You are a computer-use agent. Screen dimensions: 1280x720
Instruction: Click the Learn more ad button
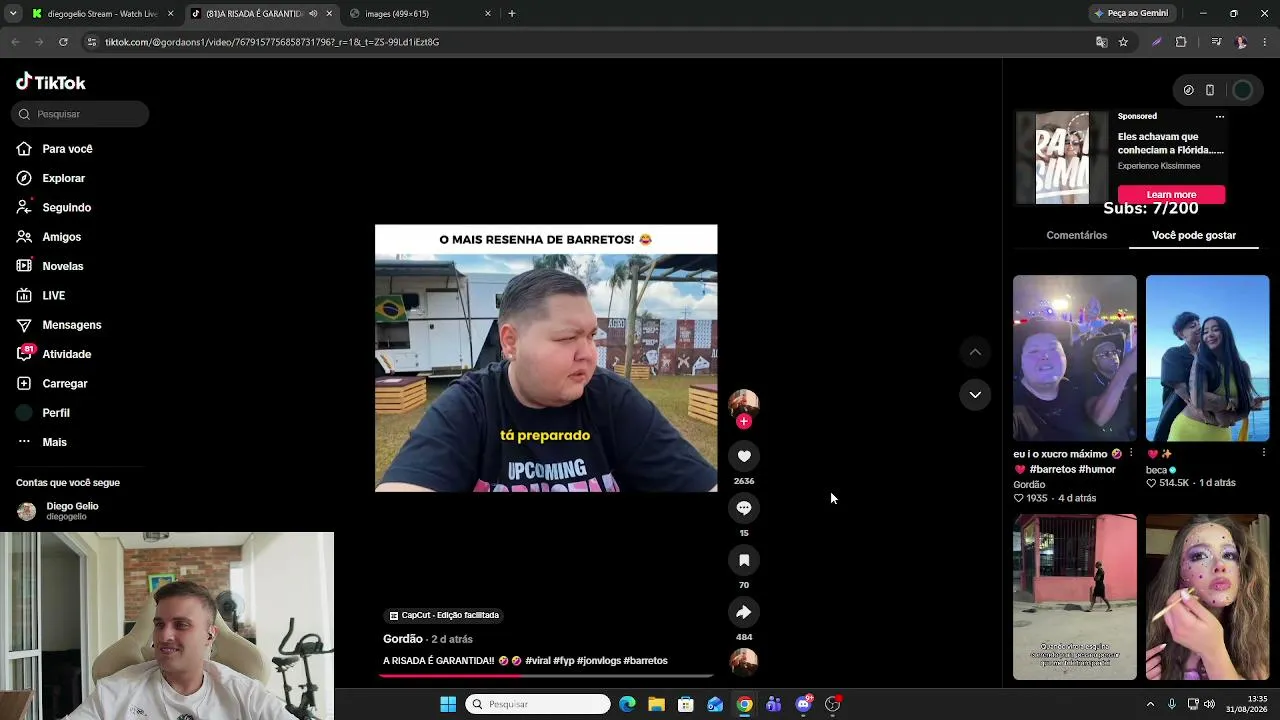(1171, 194)
